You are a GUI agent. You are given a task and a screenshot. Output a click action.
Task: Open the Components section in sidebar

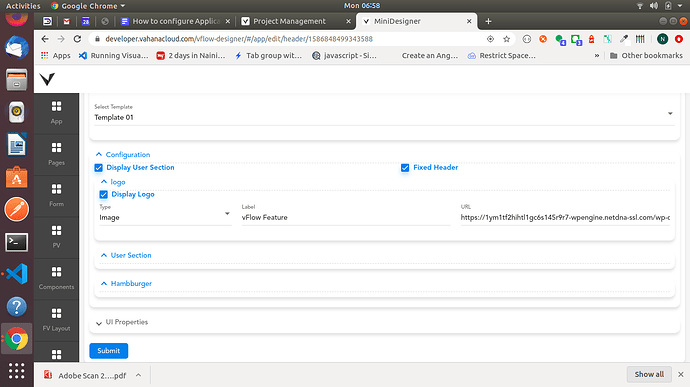[56, 279]
